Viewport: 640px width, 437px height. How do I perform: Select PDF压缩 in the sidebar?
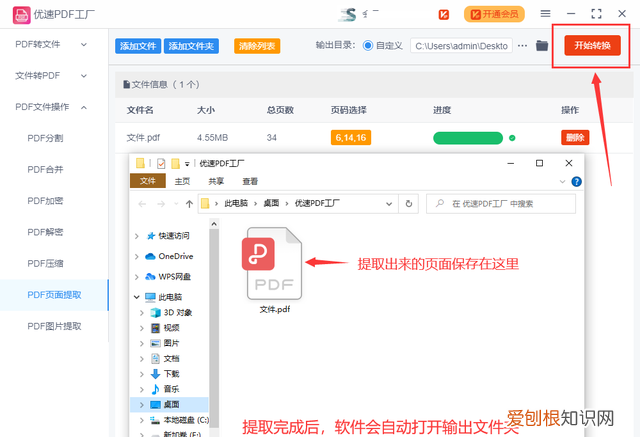[x=45, y=264]
